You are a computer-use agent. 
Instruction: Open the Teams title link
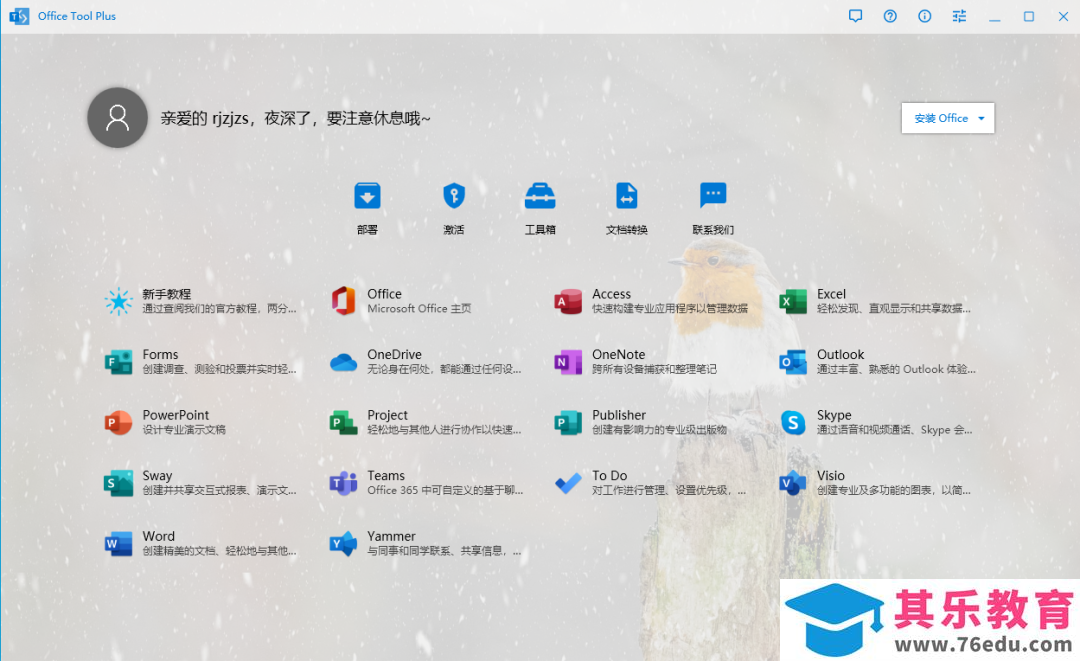tap(386, 476)
